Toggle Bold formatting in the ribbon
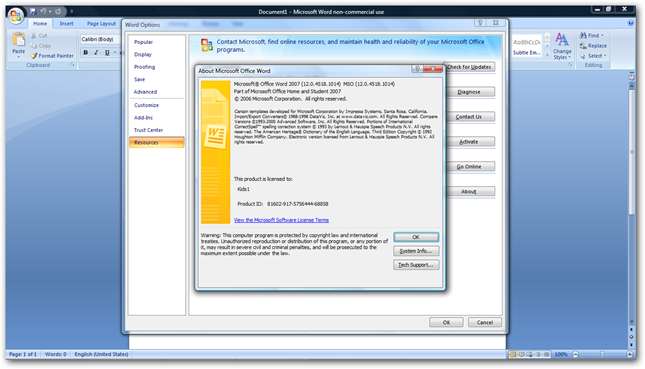 pyautogui.click(x=86, y=52)
